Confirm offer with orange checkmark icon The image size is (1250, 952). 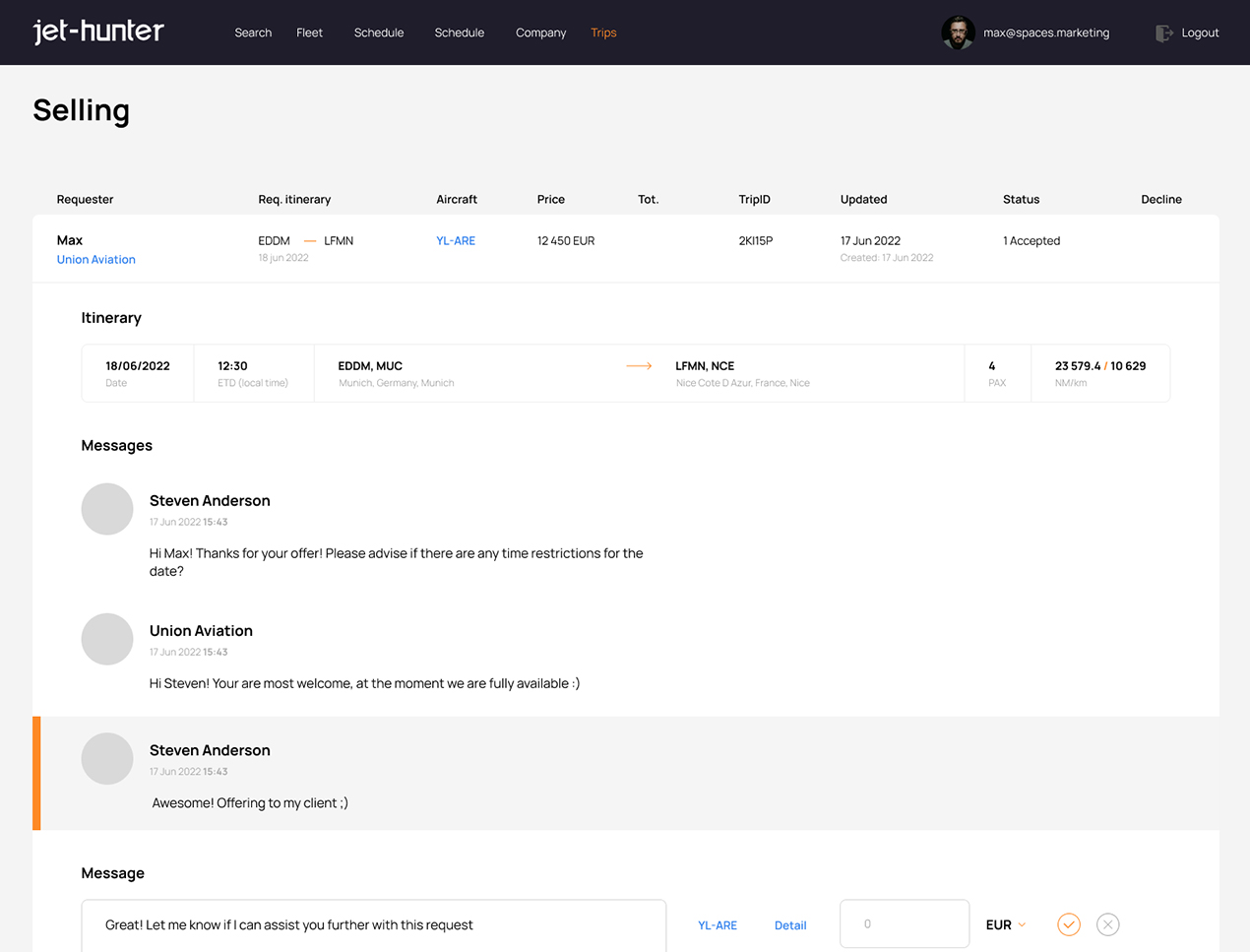(1068, 924)
